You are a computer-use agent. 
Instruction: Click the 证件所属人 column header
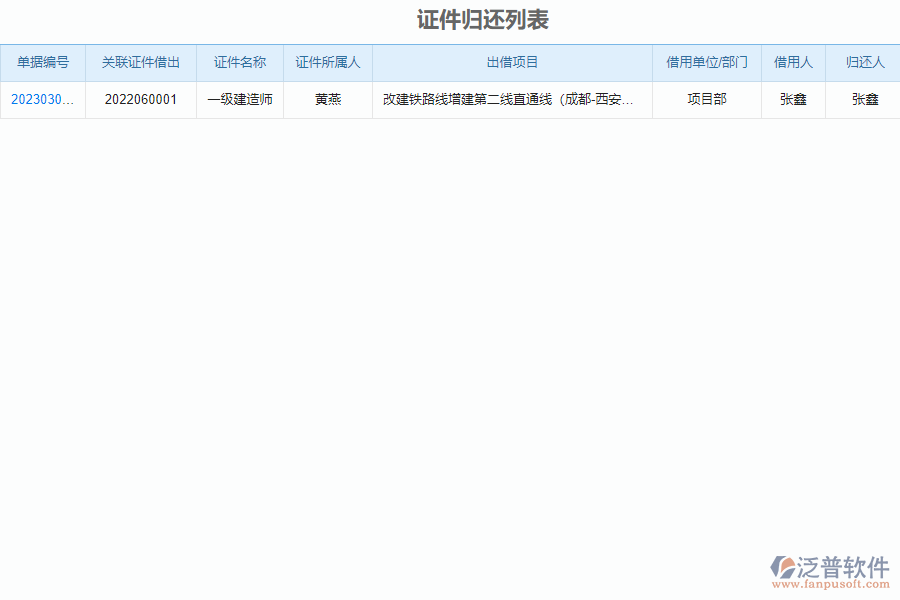(327, 62)
